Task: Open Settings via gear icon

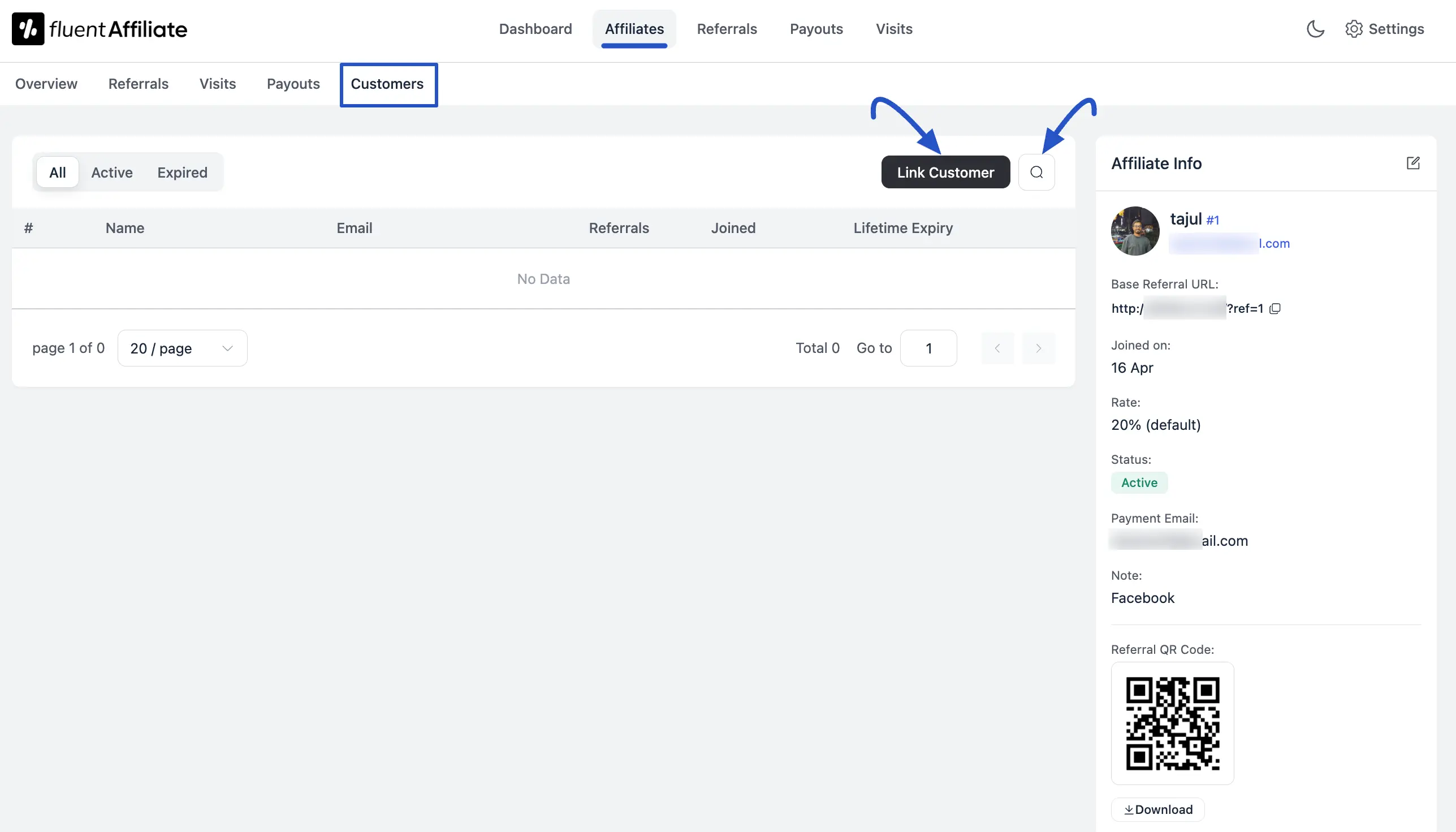Action: tap(1354, 29)
